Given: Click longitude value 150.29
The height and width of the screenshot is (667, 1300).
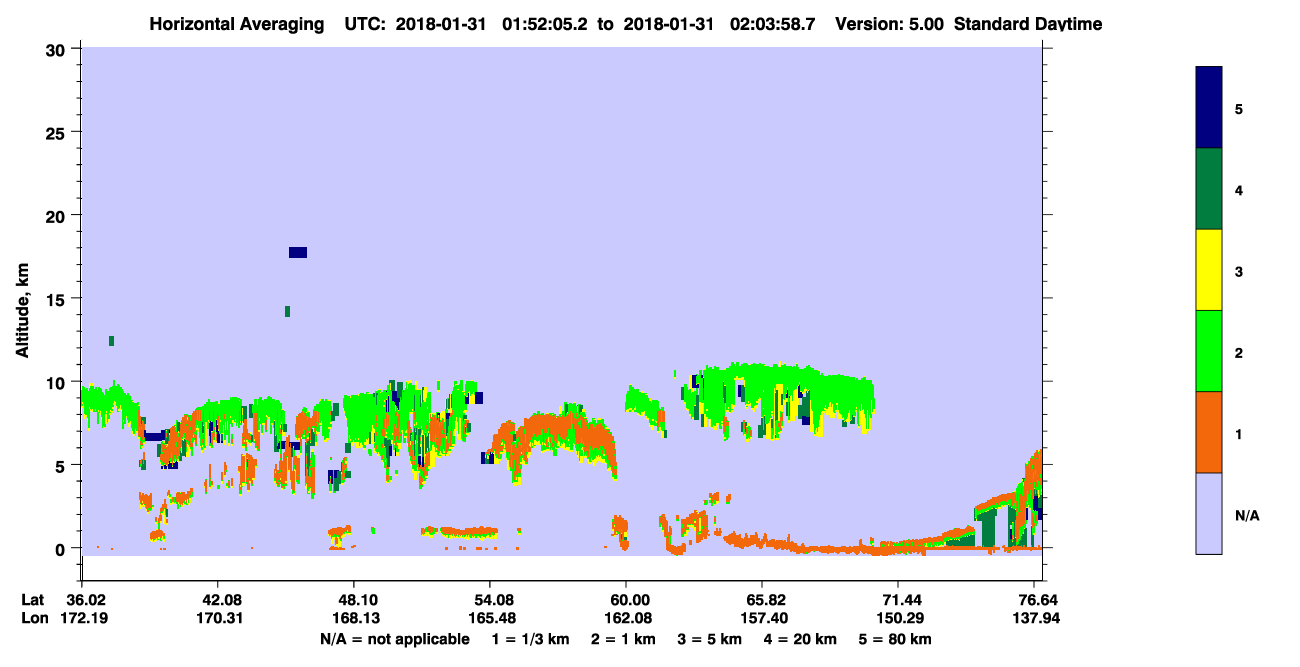Looking at the screenshot, I should 898,618.
